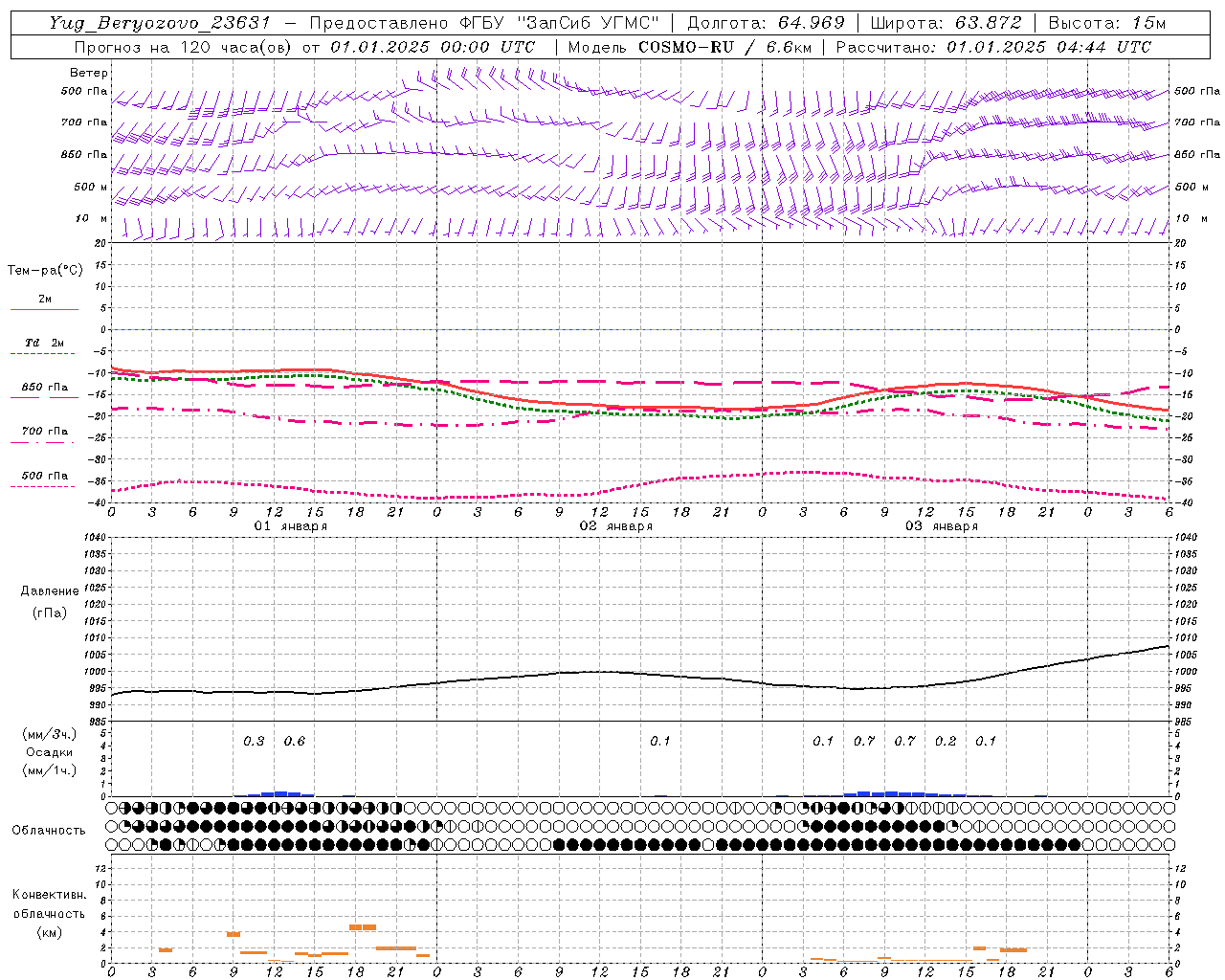Select the Тем-ра(°C) axis label
The height and width of the screenshot is (980, 1225).
45,271
